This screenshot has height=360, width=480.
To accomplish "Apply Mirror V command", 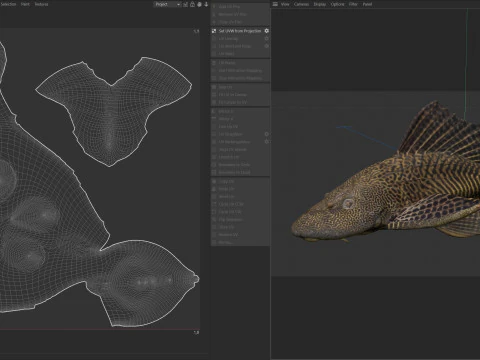I will pos(240,119).
